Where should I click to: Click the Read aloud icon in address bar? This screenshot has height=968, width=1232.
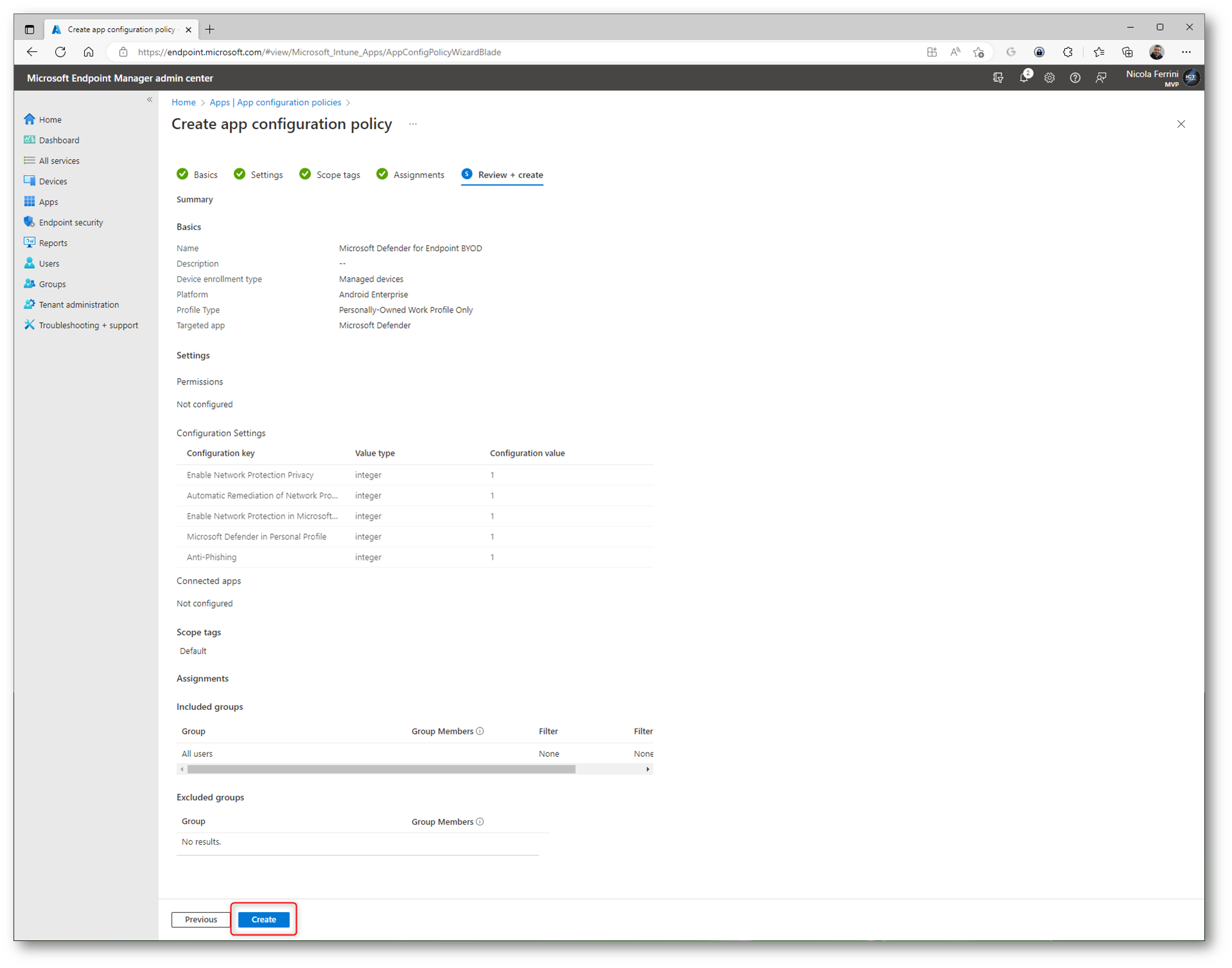tap(955, 52)
